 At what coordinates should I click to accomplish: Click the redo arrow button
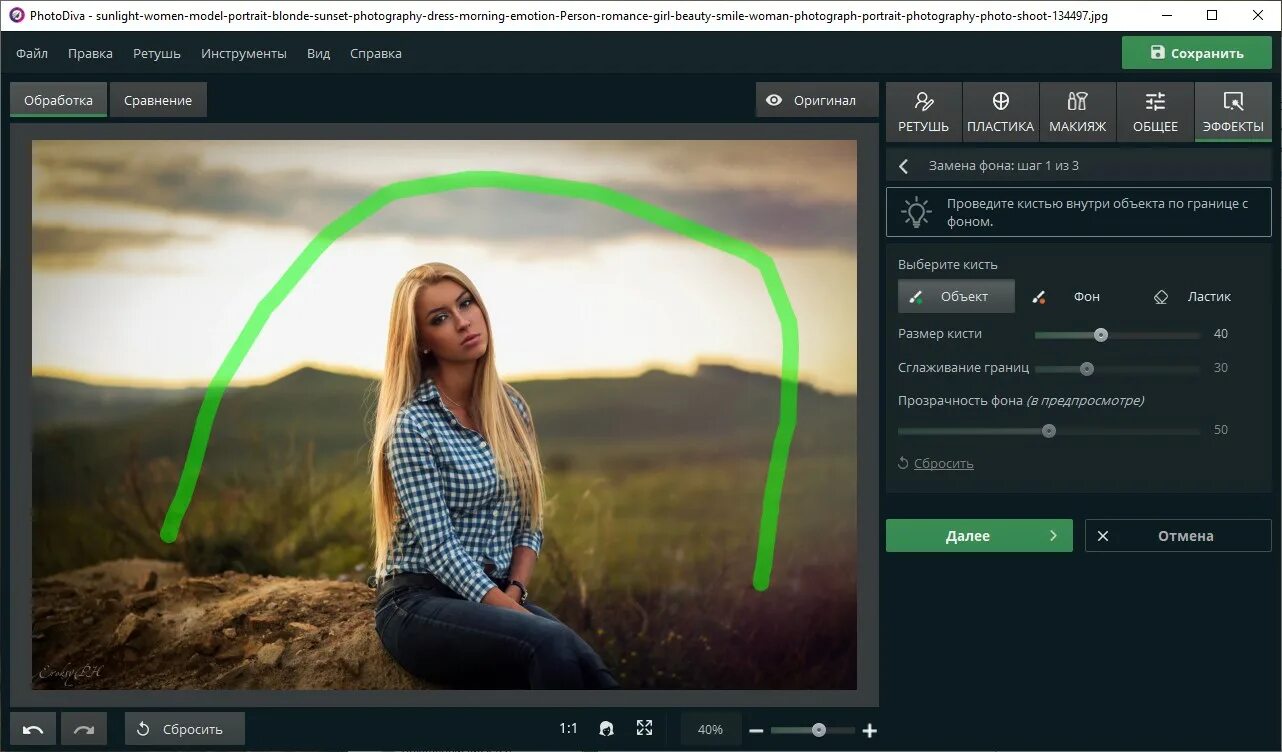point(84,729)
